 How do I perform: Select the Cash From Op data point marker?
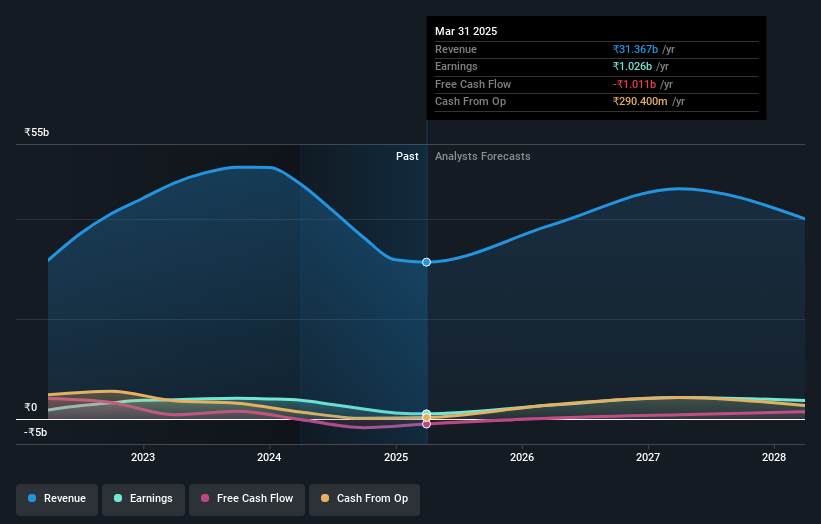click(426, 418)
